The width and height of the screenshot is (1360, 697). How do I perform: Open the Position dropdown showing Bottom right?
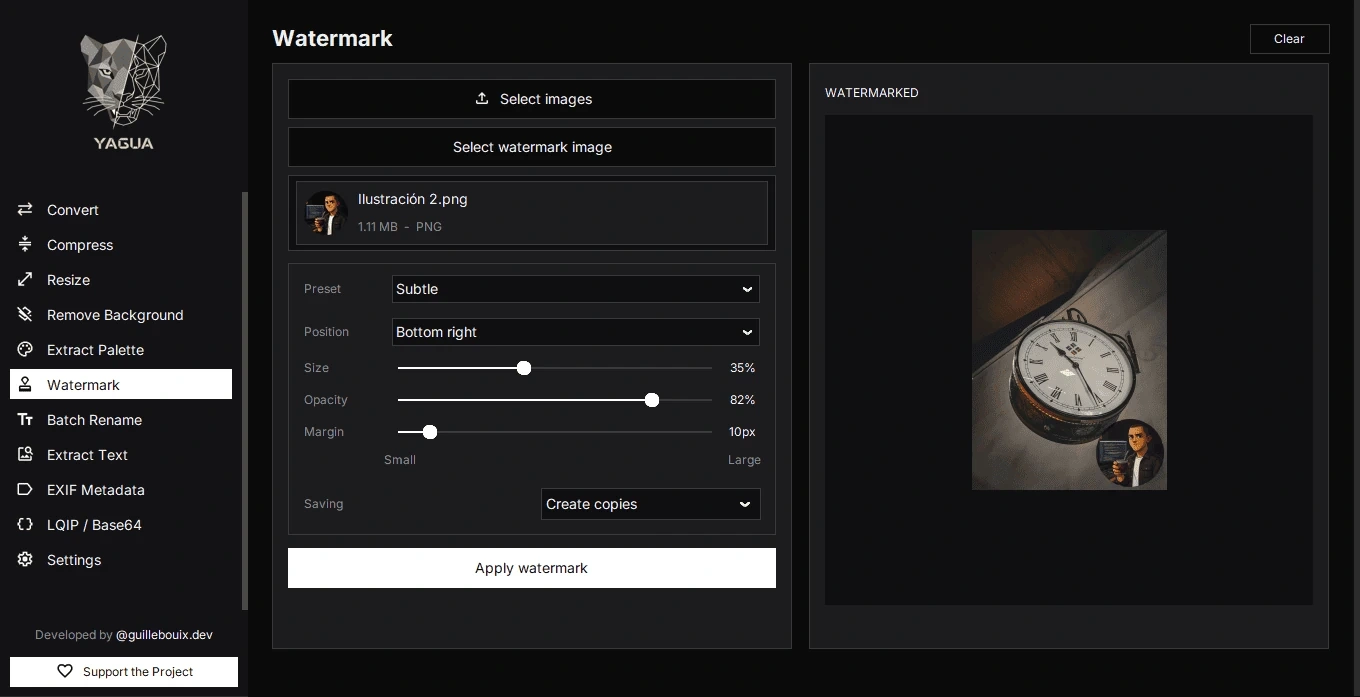(x=576, y=332)
